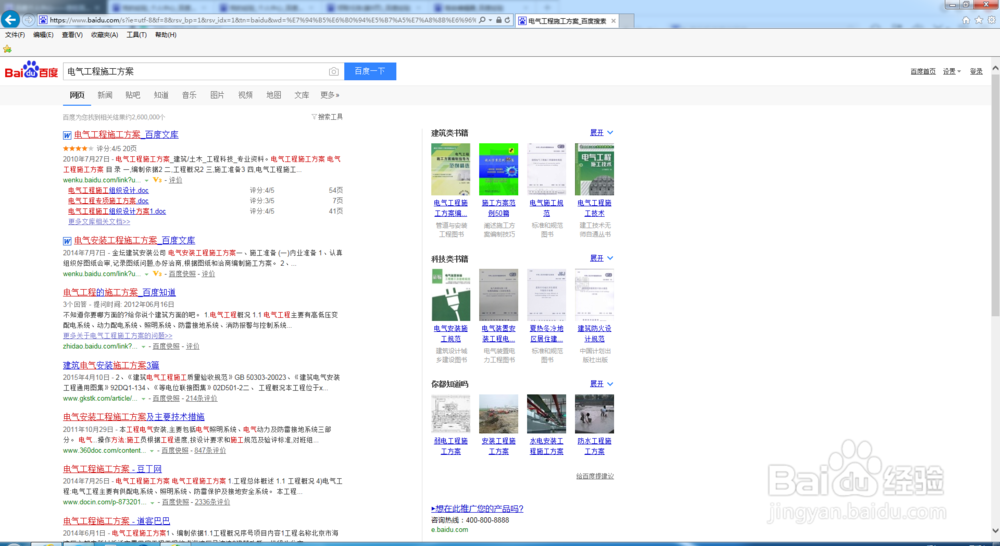Open 电气工程专项施工方案.doc document link
1000x546 pixels.
point(108,200)
